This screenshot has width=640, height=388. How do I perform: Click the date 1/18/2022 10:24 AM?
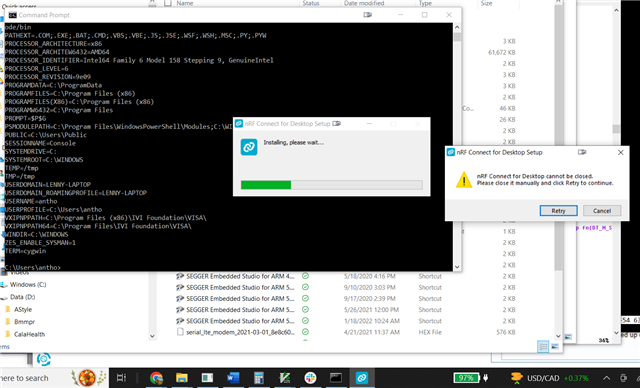click(x=372, y=321)
